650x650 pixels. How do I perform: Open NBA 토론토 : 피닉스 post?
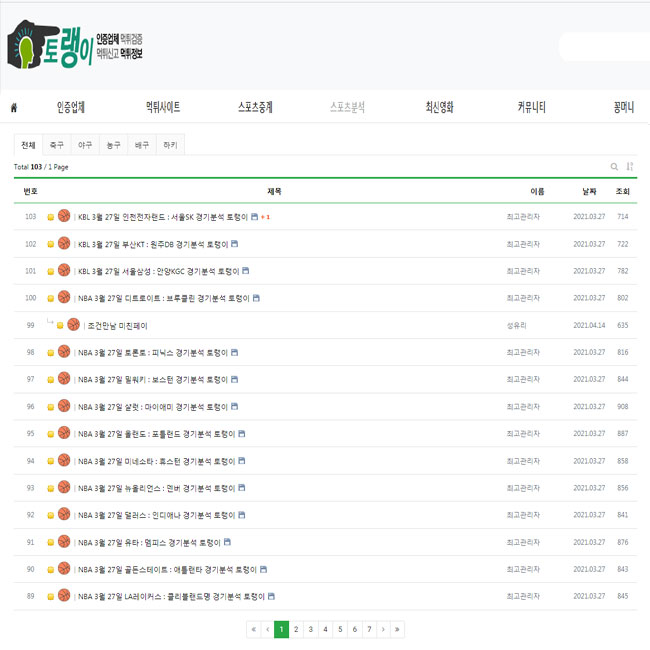tap(153, 352)
